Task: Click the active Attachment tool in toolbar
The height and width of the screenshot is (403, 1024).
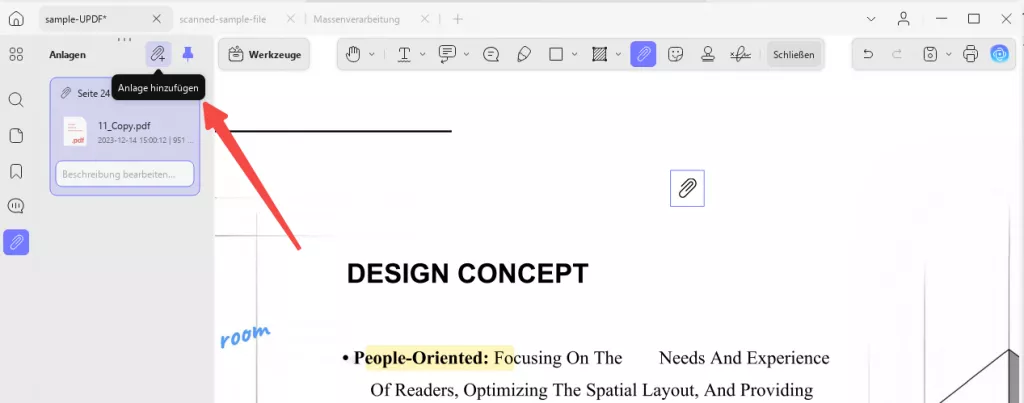Action: [x=643, y=54]
